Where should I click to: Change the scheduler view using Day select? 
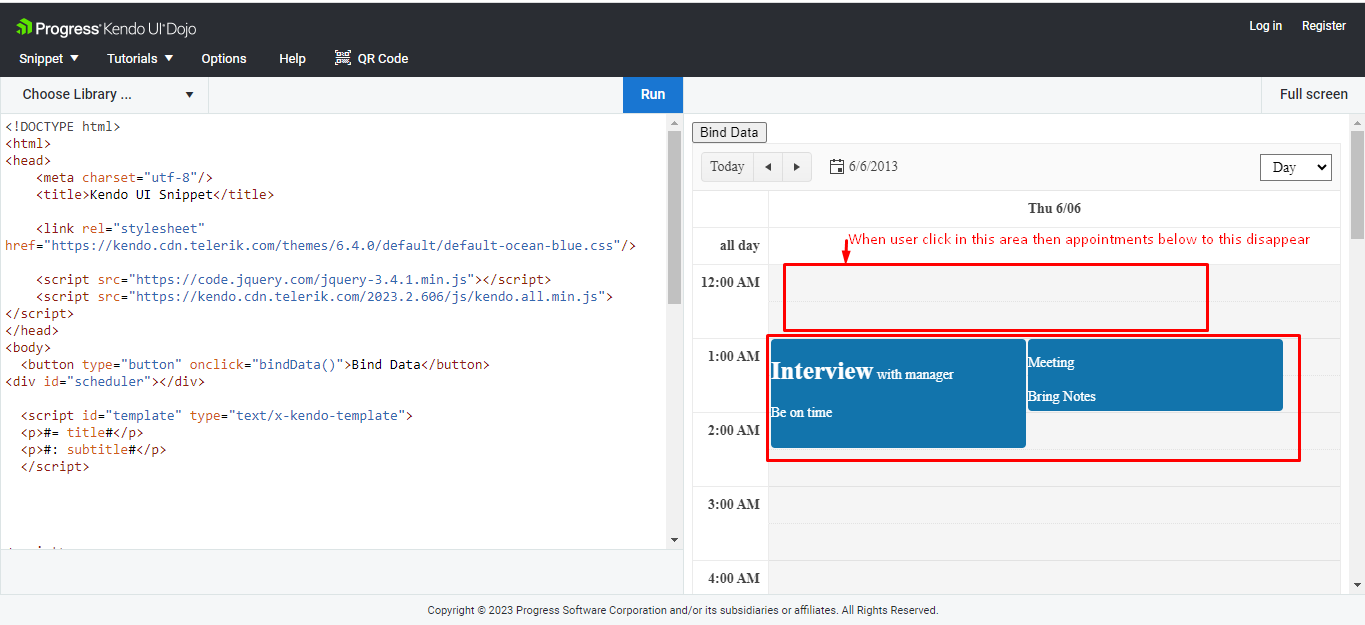tap(1295, 167)
